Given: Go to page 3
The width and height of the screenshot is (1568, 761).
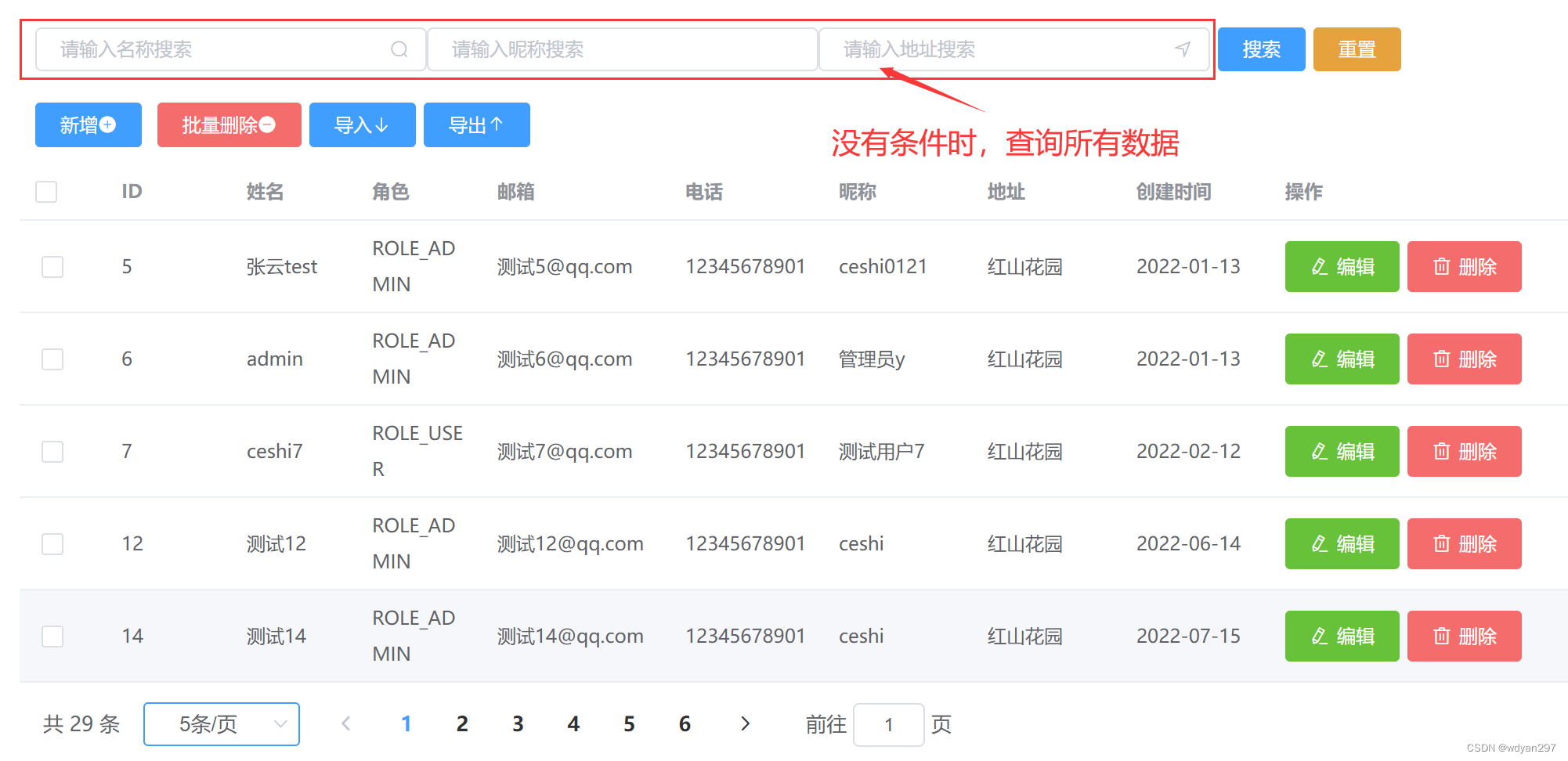Looking at the screenshot, I should tap(518, 724).
